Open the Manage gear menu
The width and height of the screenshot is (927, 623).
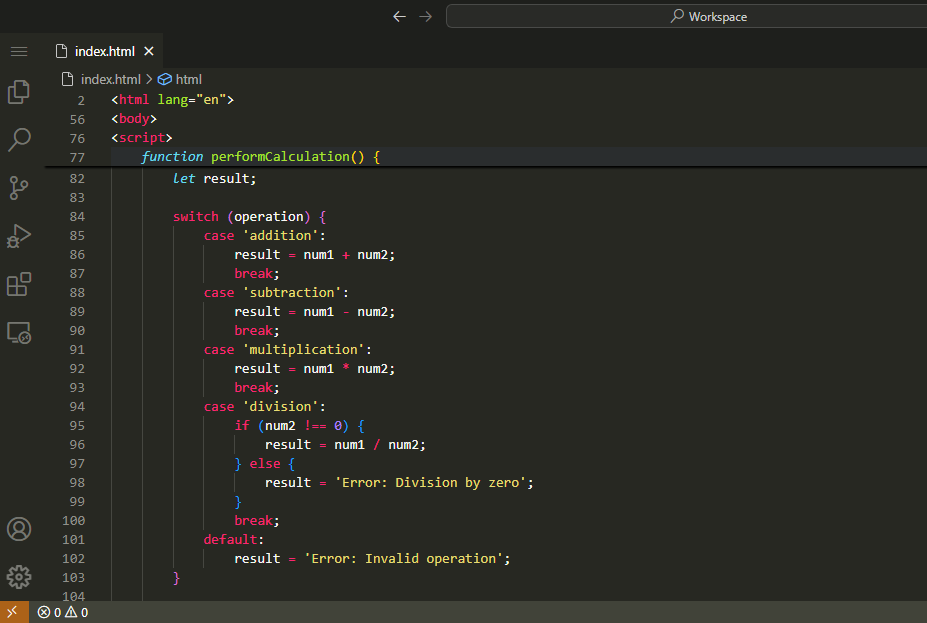[19, 577]
